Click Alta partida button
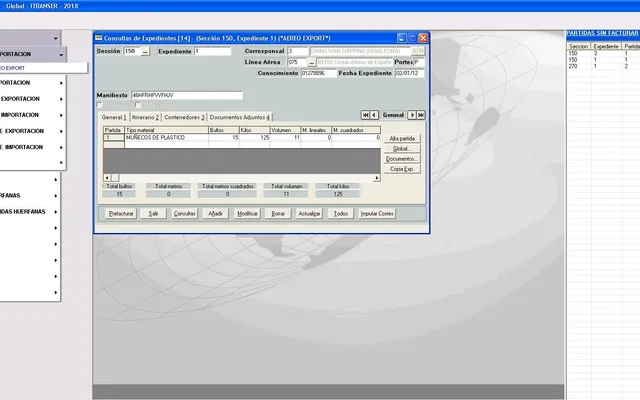640x400 pixels. [402, 139]
